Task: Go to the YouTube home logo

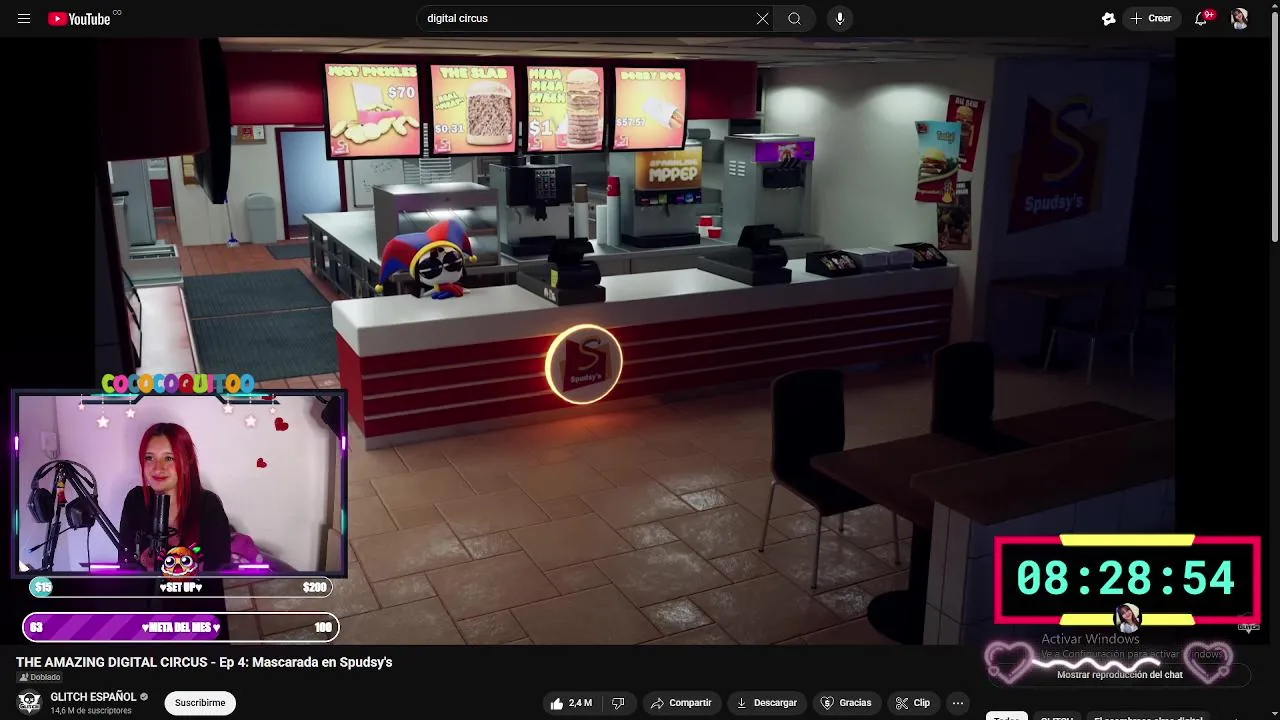Action: (x=79, y=19)
